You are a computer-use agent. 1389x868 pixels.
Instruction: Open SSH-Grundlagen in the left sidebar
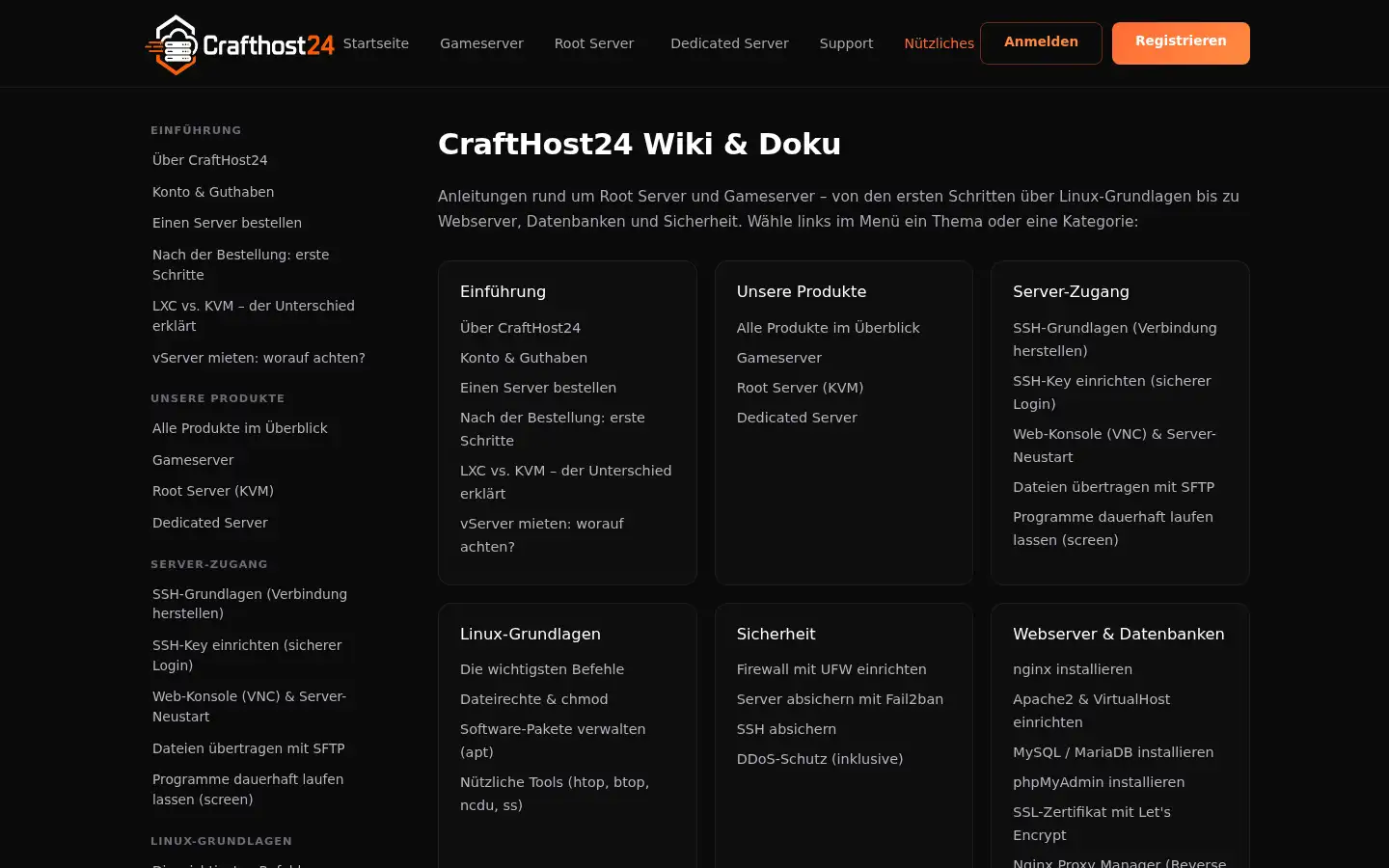tap(250, 604)
